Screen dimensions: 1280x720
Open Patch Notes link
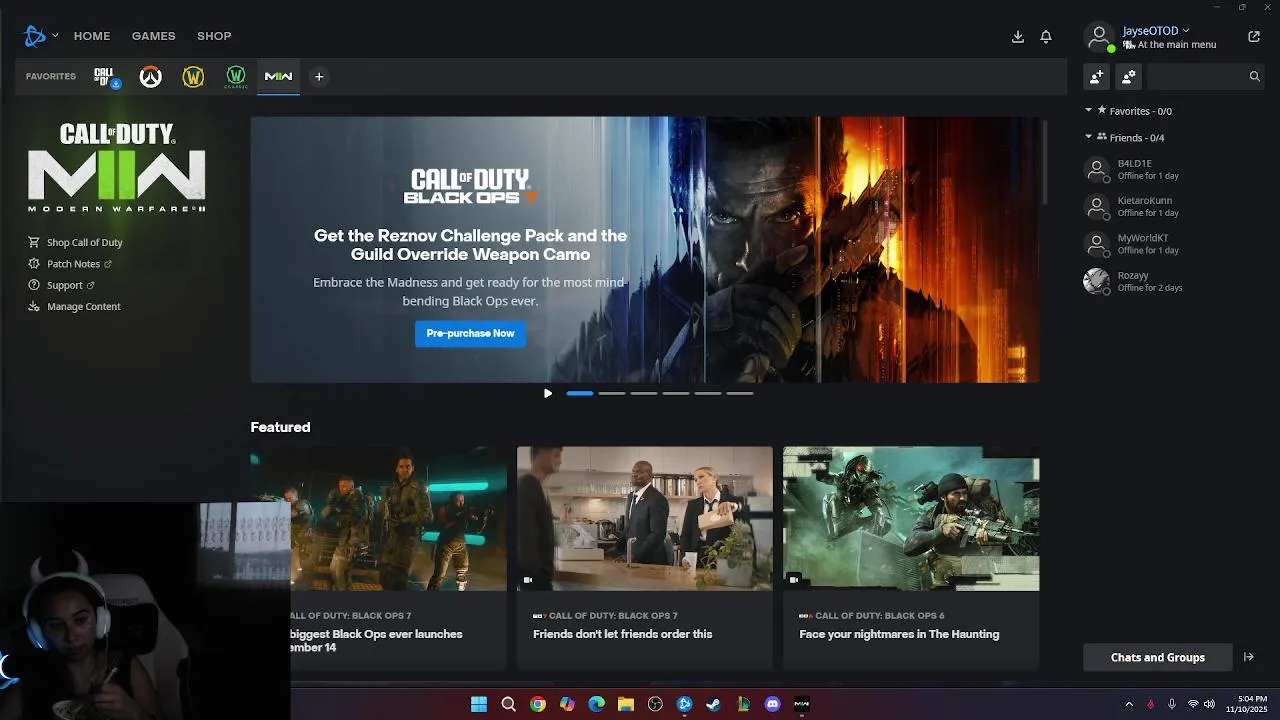70,264
